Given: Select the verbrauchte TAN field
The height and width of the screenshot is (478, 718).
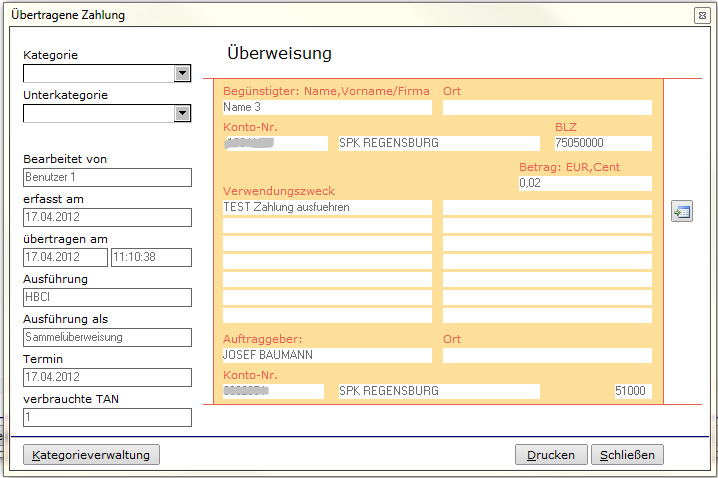Looking at the screenshot, I should pos(107,417).
